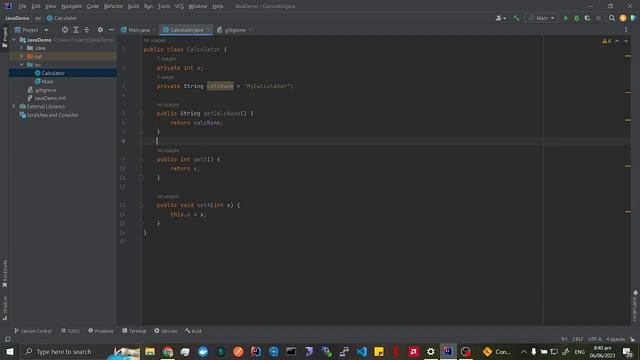Open Project panel gear options

100,30
